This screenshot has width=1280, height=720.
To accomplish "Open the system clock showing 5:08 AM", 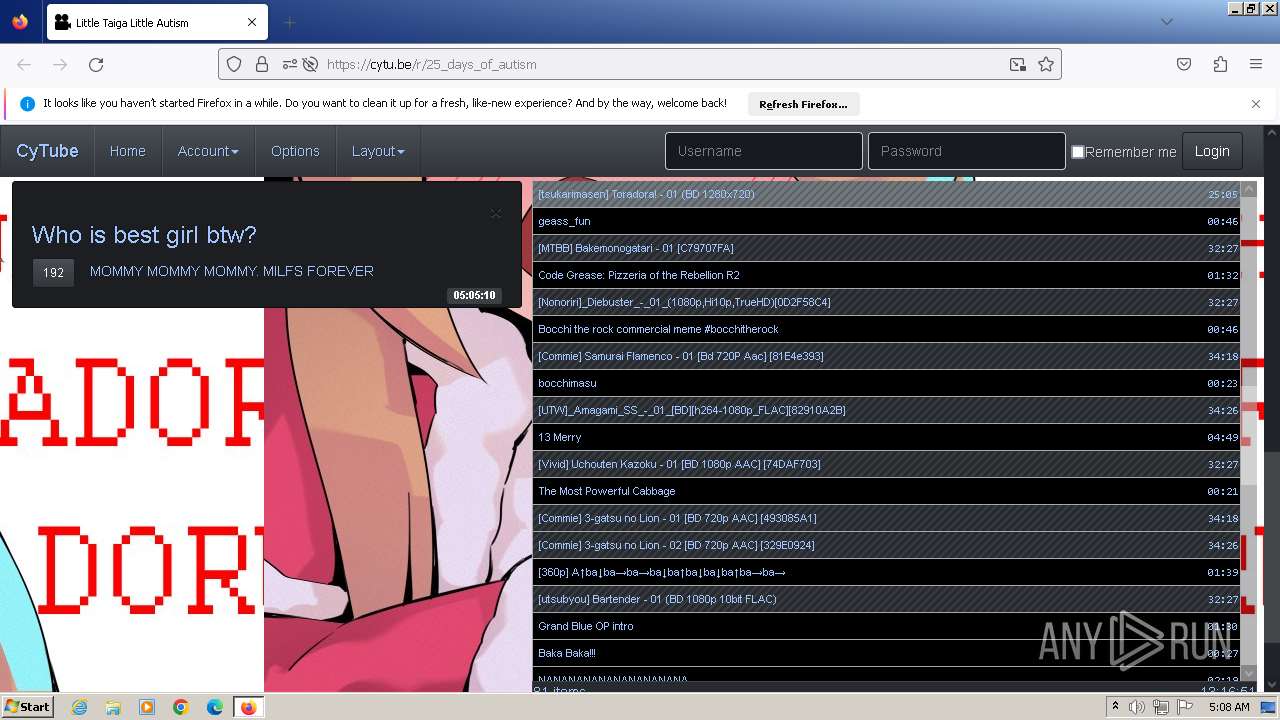I will pyautogui.click(x=1229, y=707).
